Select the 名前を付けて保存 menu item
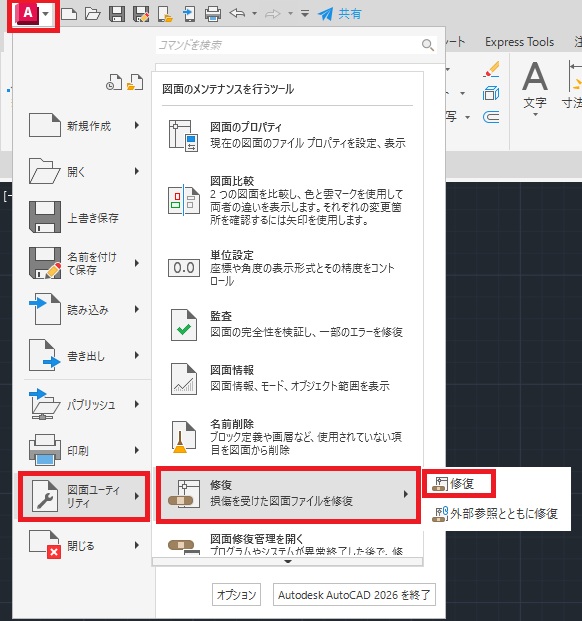 click(84, 263)
